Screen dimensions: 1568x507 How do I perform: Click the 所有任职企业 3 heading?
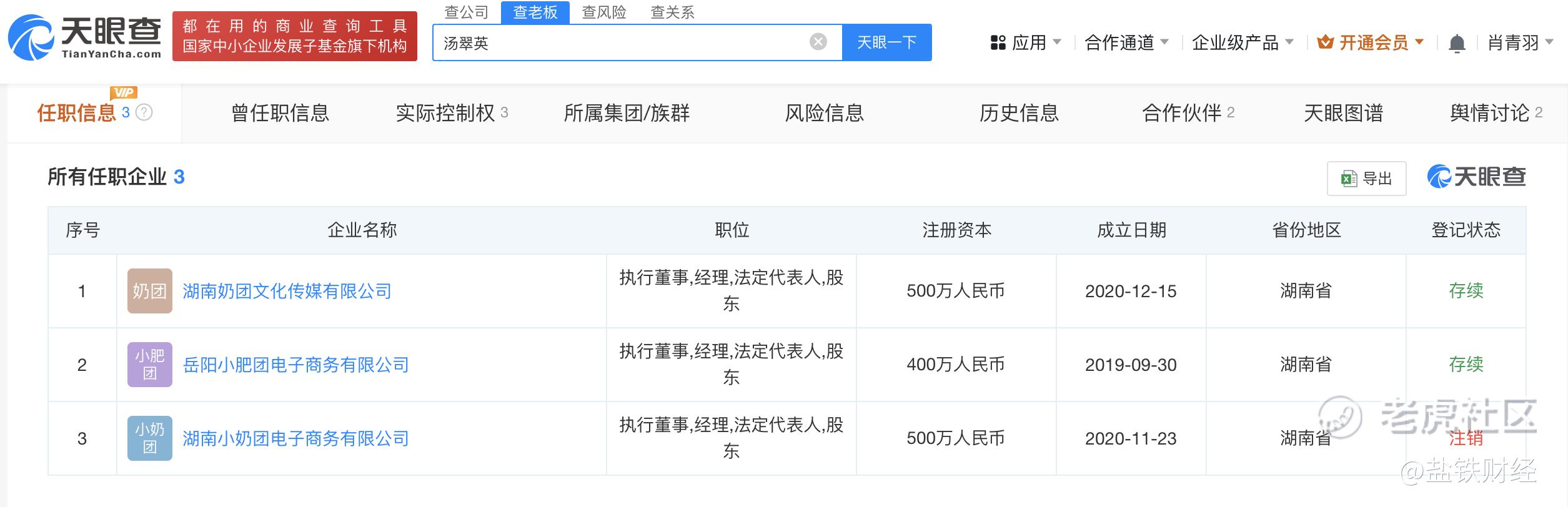coord(116,177)
